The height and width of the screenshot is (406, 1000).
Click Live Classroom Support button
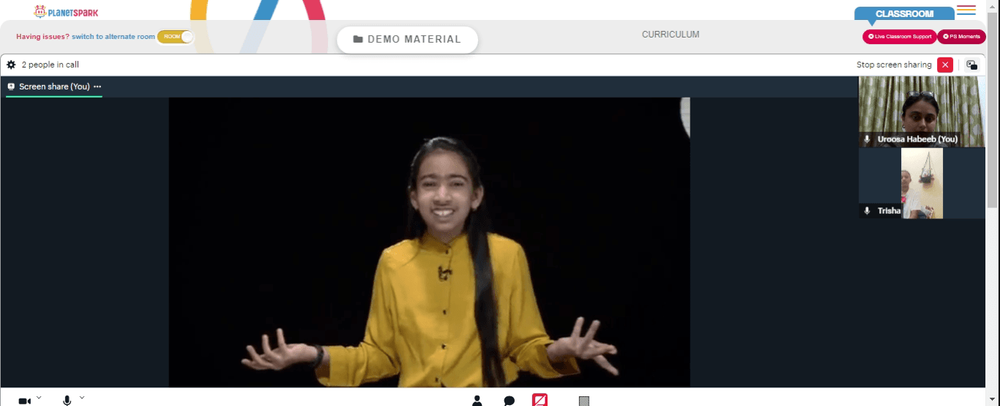tap(899, 36)
